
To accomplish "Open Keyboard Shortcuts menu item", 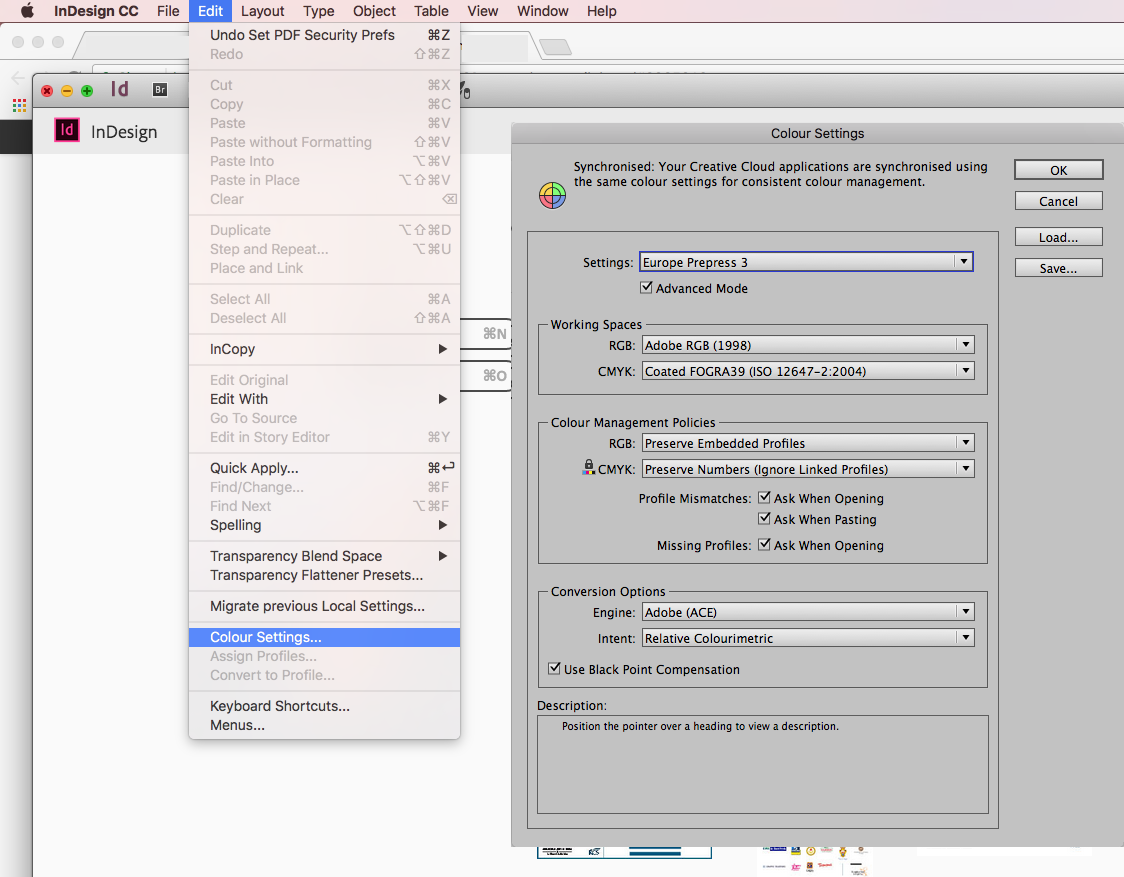I will click(x=324, y=706).
